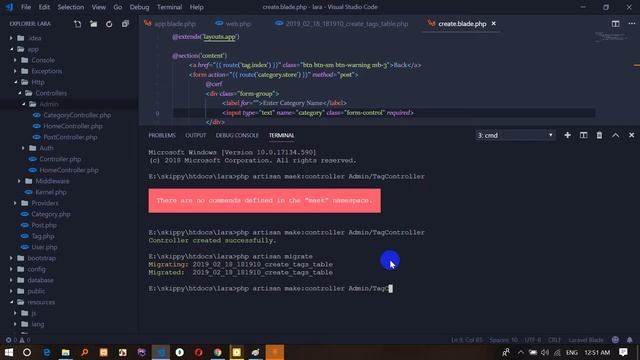Maximize the terminal panel with up chevron
Screen dimensions: 640x360
pos(616,135)
